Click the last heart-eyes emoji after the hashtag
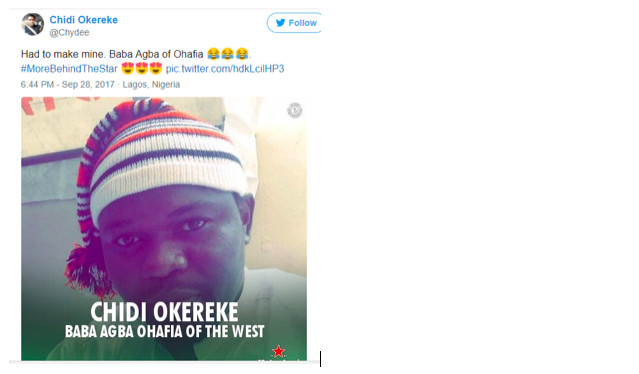This screenshot has width=639, height=374. (x=156, y=68)
